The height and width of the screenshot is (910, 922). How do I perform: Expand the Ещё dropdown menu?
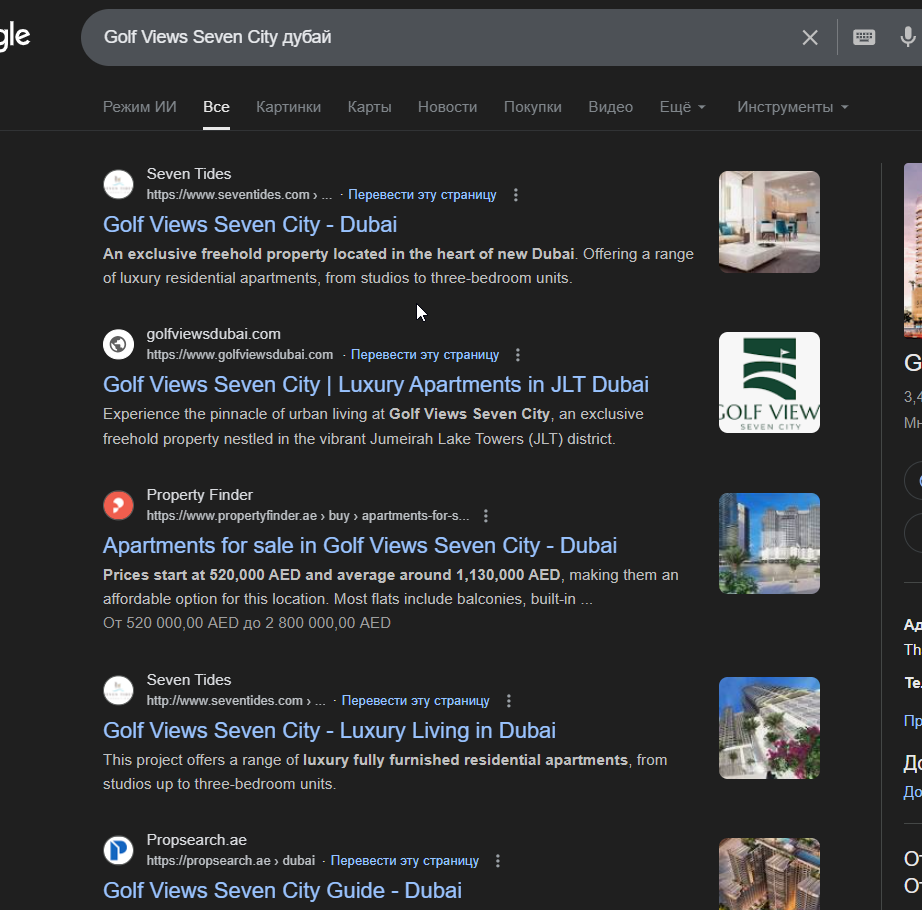click(682, 107)
